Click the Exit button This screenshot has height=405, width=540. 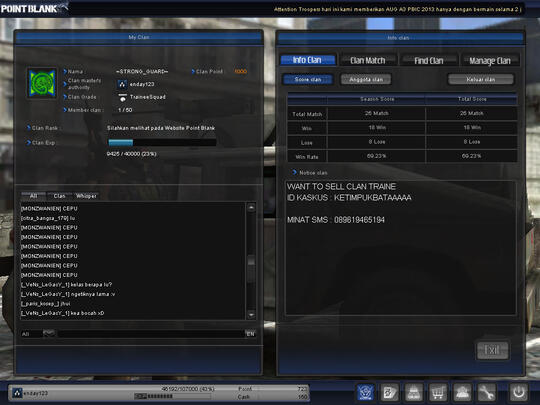click(x=492, y=350)
